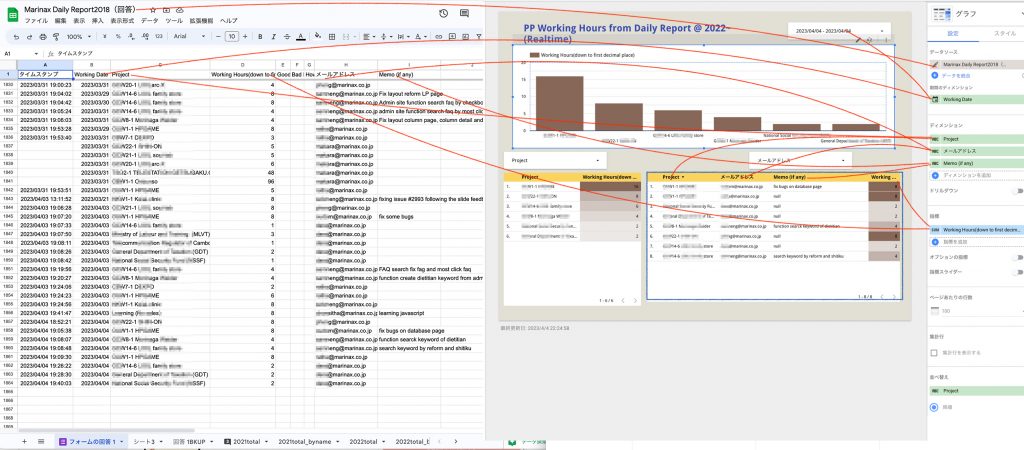
Task: Apply strikethrough formatting
Action: pos(286,36)
